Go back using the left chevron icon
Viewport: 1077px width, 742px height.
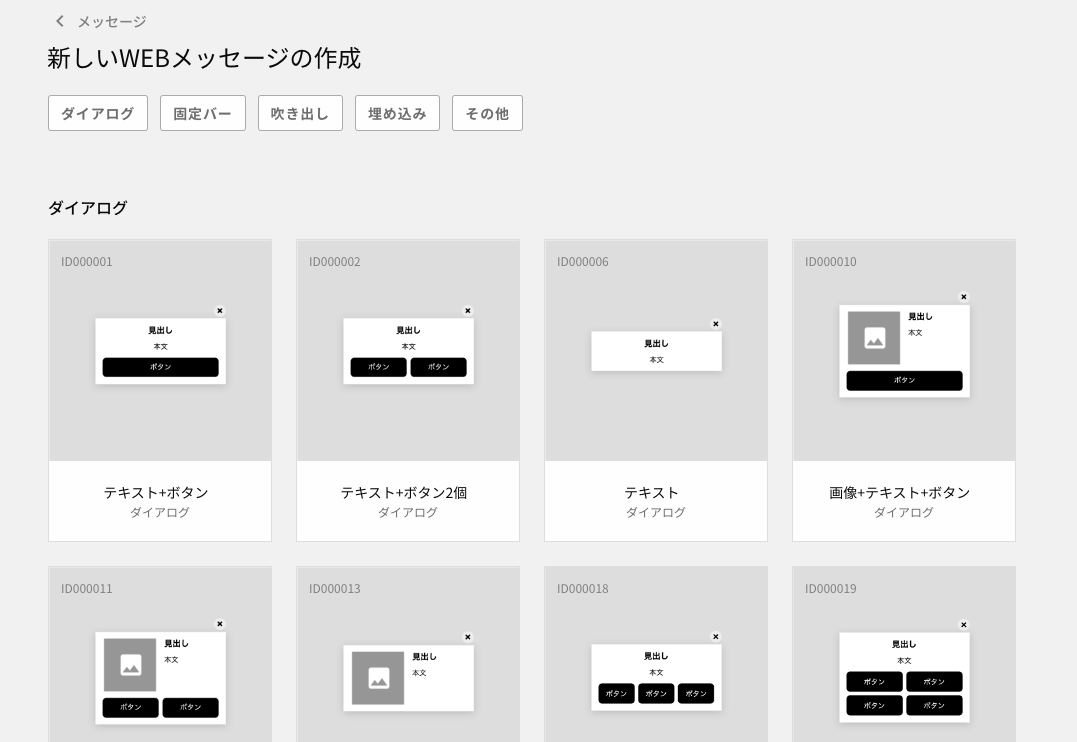pos(60,21)
